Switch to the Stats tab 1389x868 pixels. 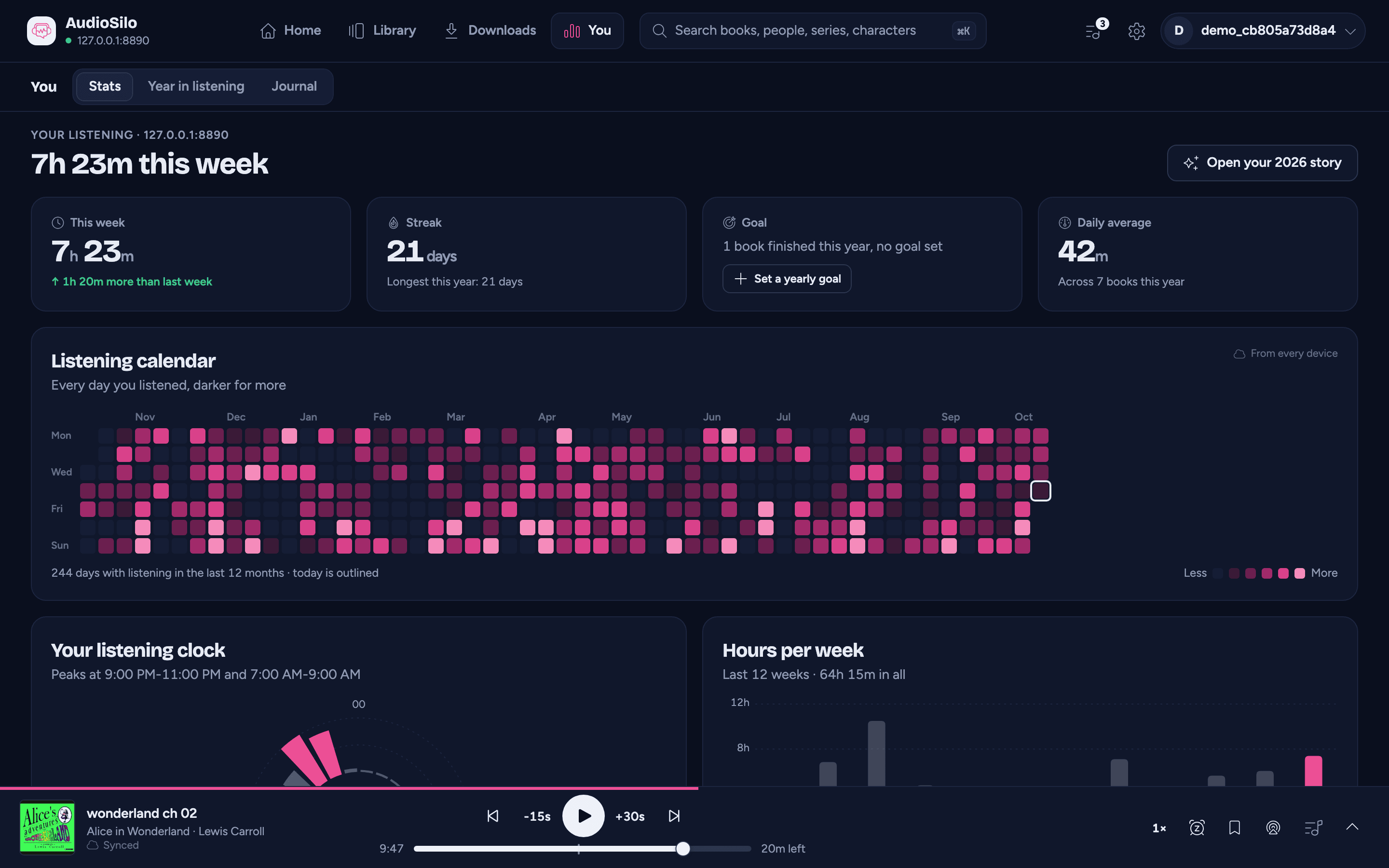coord(105,86)
